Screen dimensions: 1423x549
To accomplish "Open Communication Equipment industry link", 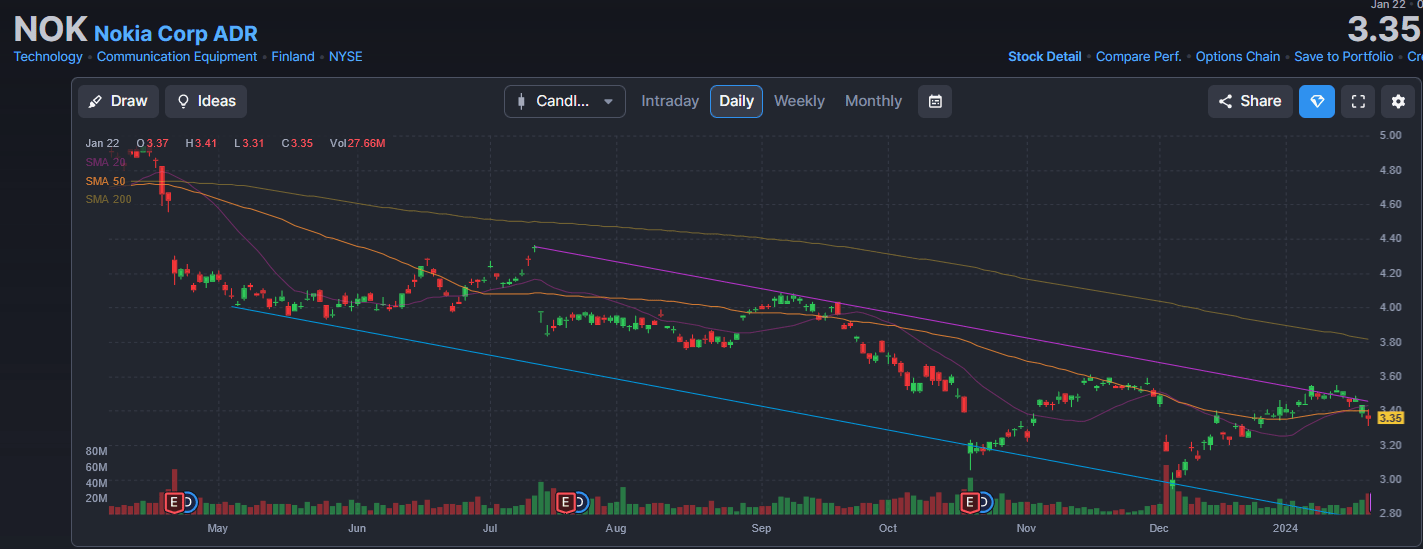I will coord(177,57).
